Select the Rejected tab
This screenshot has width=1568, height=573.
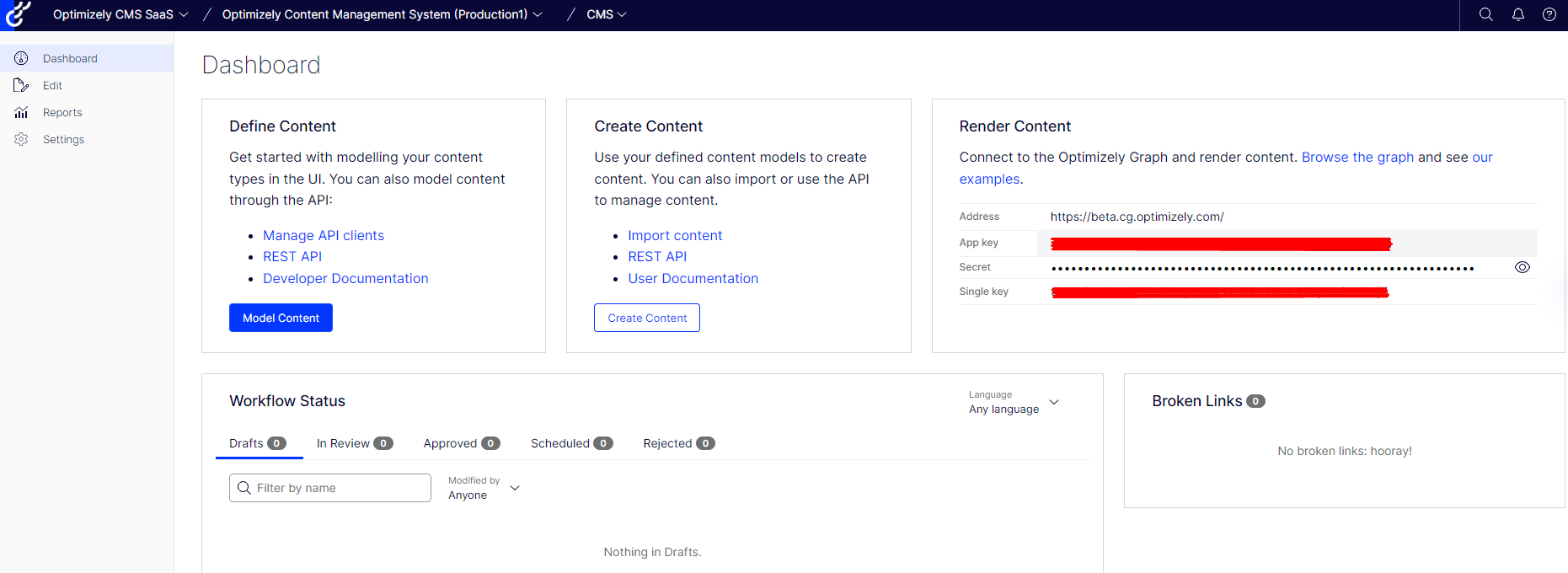click(678, 443)
